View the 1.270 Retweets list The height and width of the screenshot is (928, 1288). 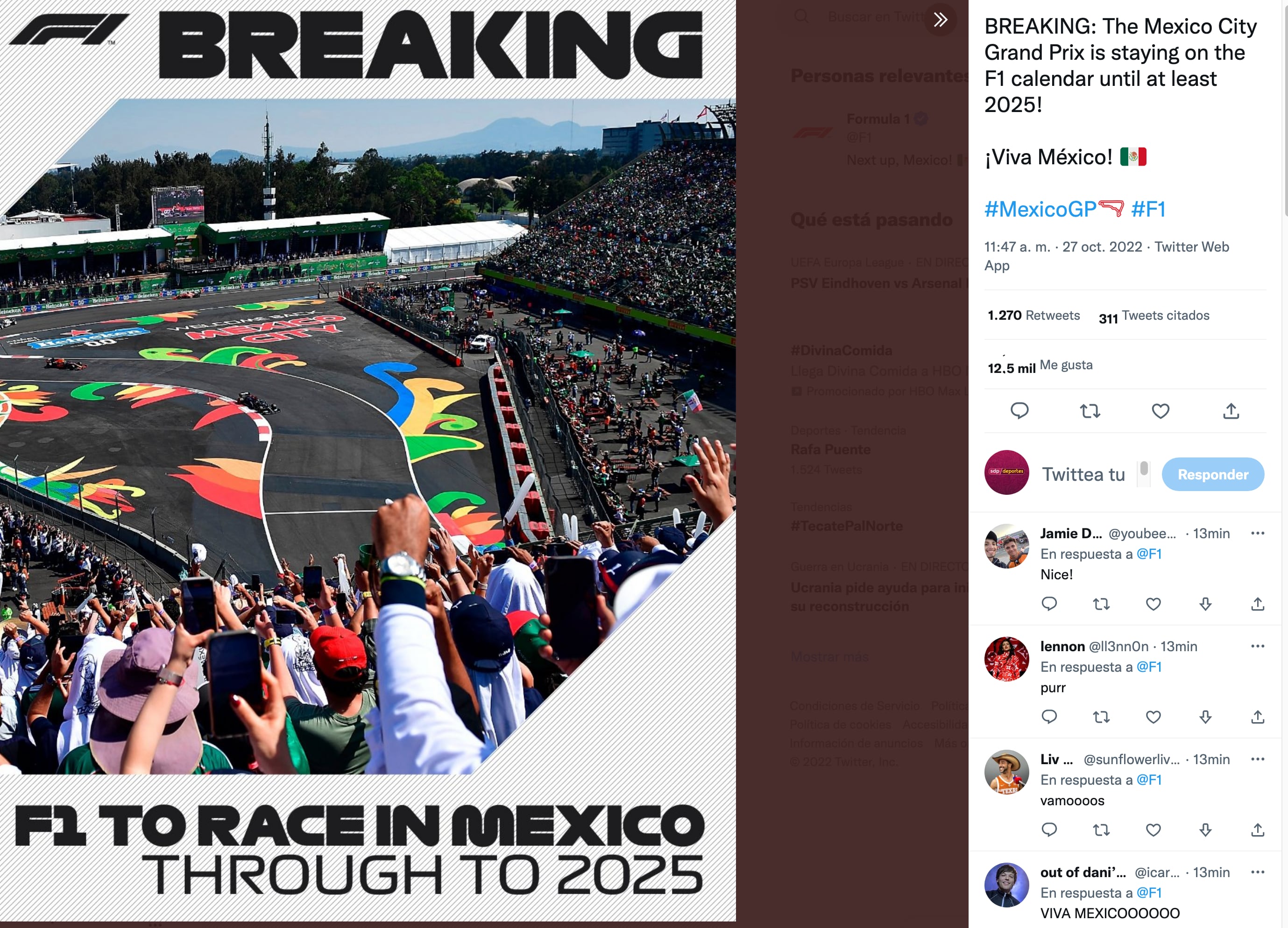pos(1033,316)
